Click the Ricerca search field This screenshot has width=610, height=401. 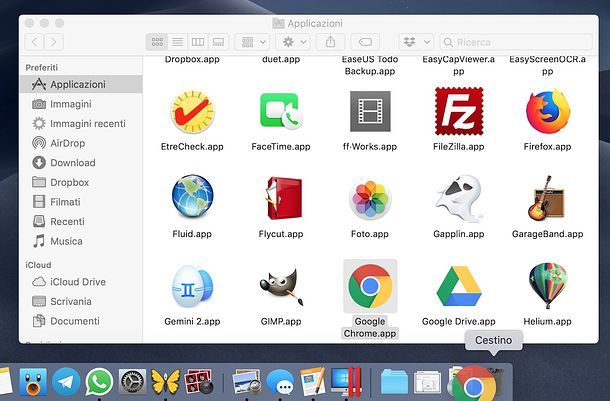pyautogui.click(x=516, y=42)
